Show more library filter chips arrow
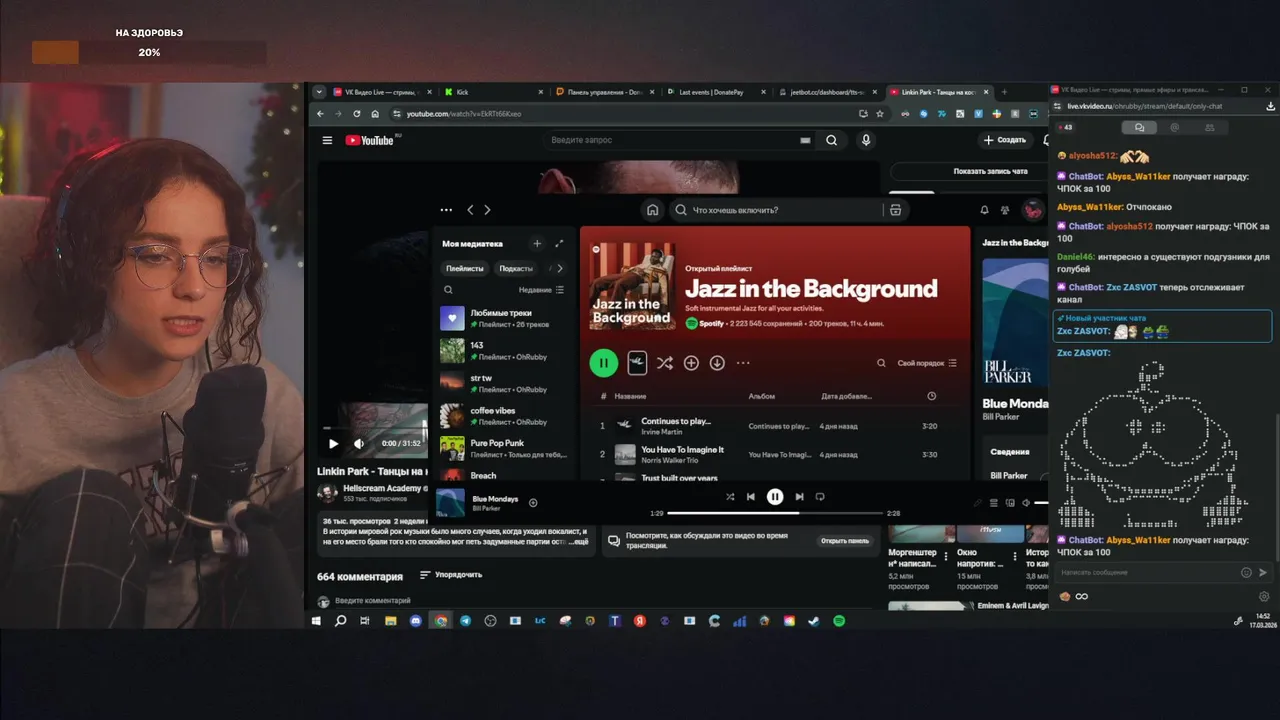1280x720 pixels. 560,268
